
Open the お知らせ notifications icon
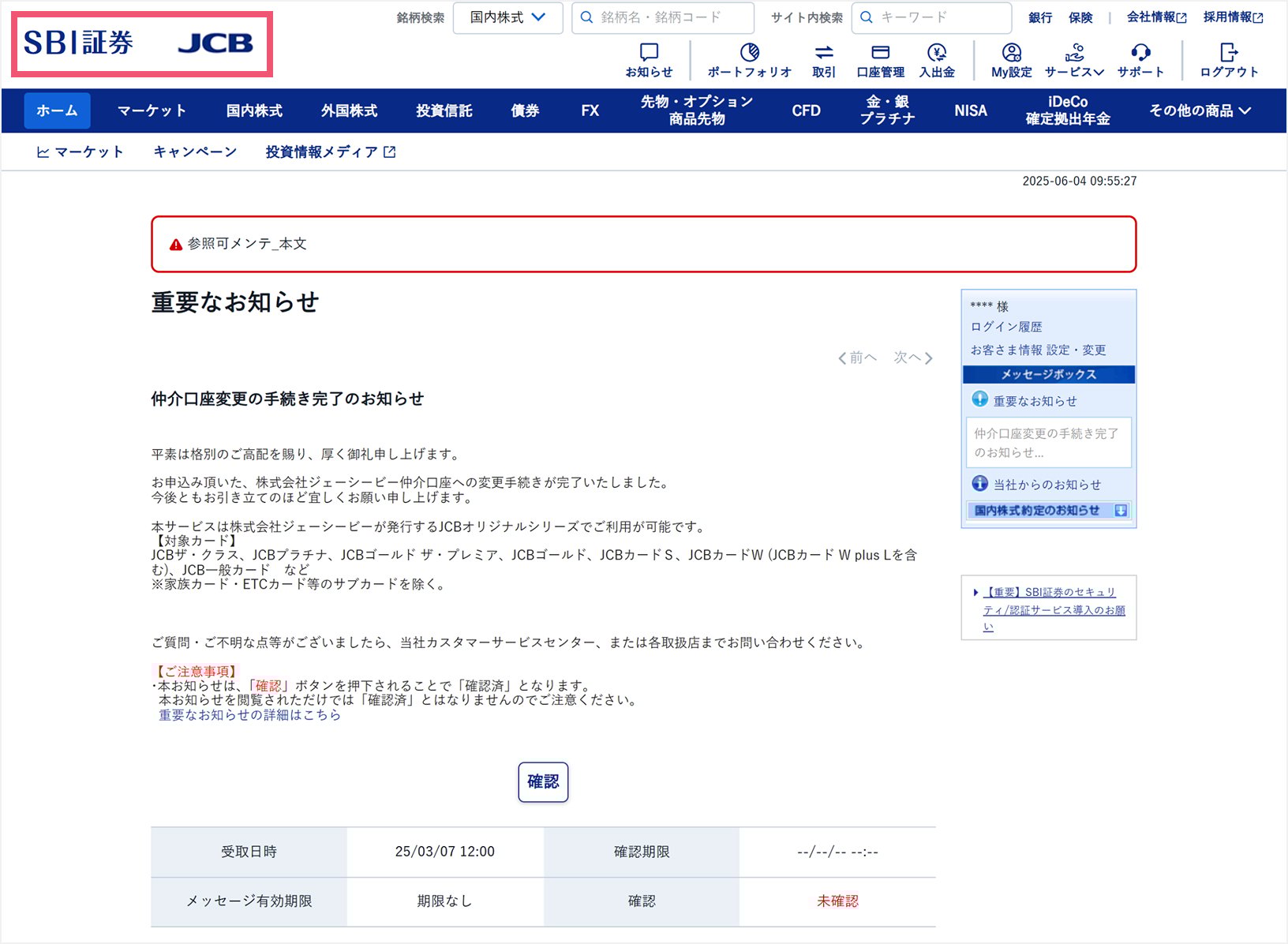coord(649,52)
